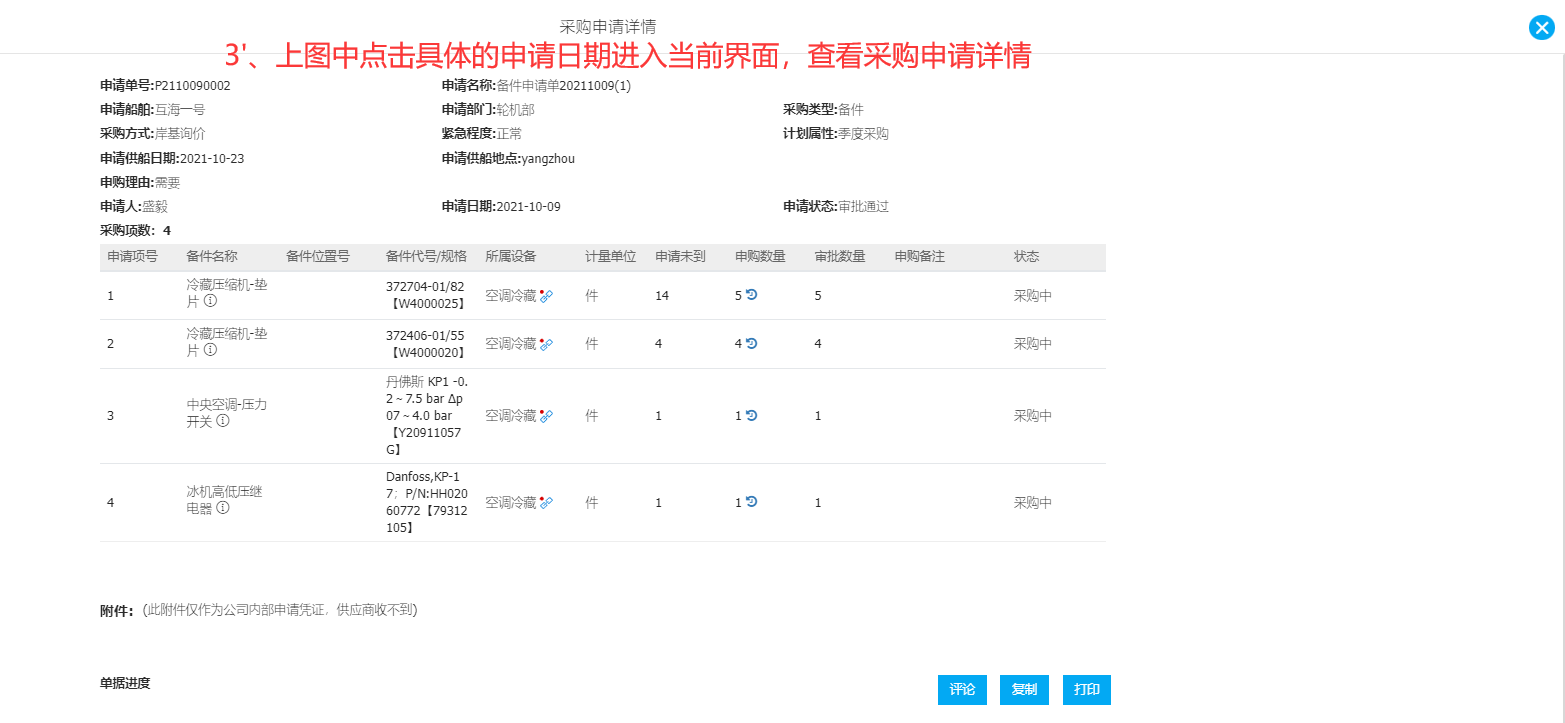Click the 附件 label
1565x723 pixels.
pyautogui.click(x=116, y=611)
